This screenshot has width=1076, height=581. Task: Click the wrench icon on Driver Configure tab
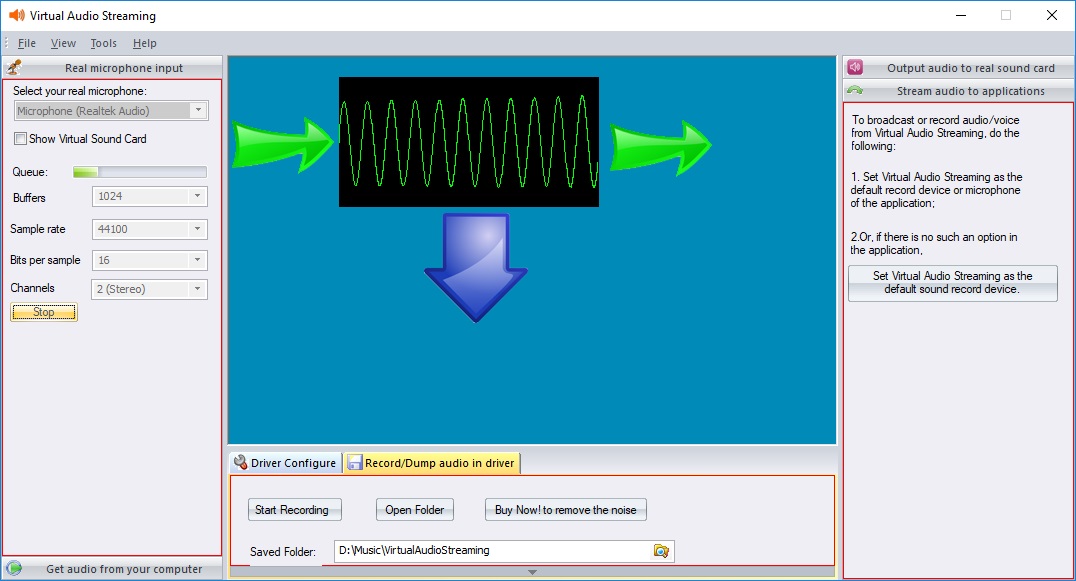(x=240, y=463)
